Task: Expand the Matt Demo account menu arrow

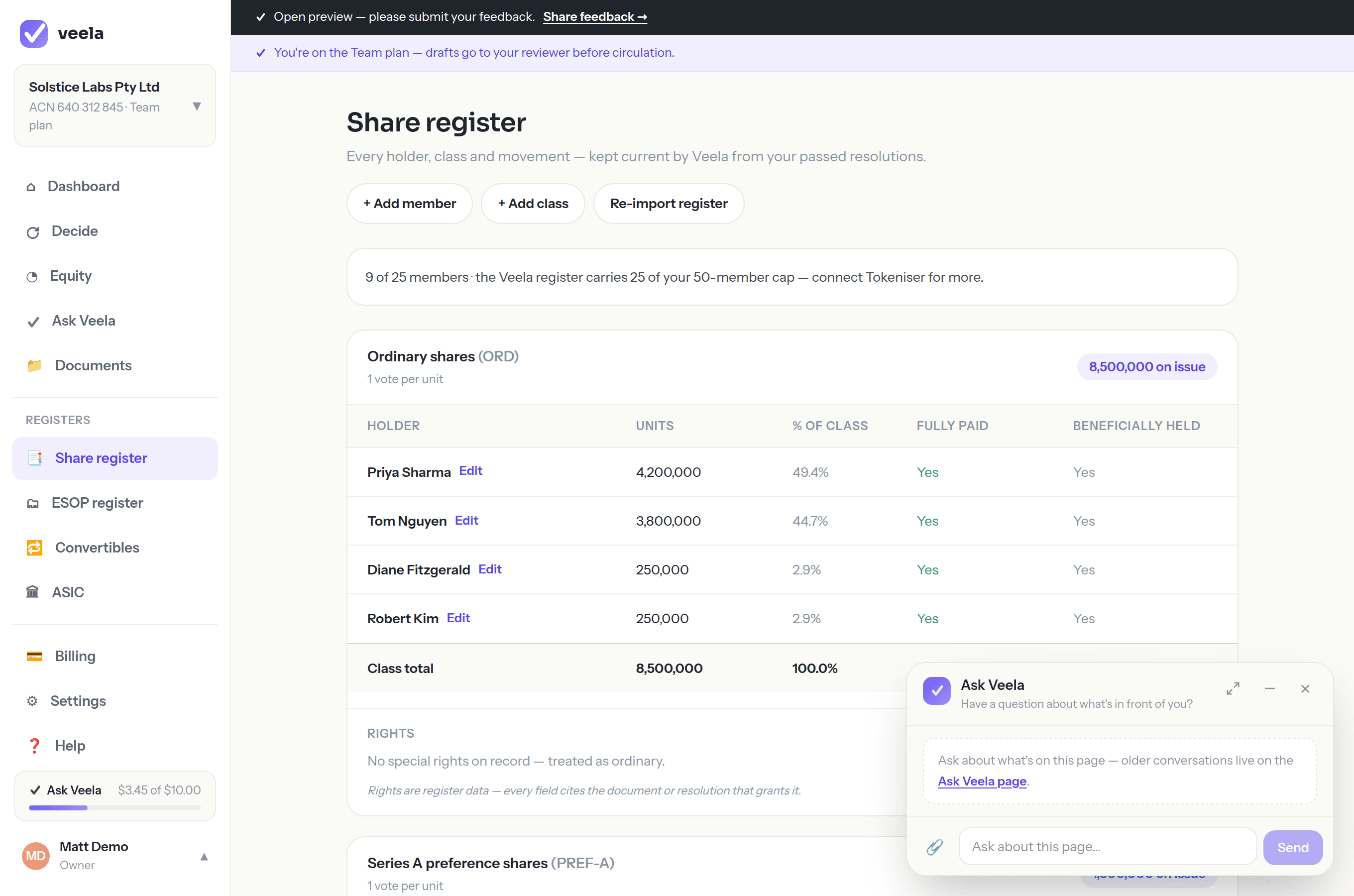Action: [x=204, y=857]
